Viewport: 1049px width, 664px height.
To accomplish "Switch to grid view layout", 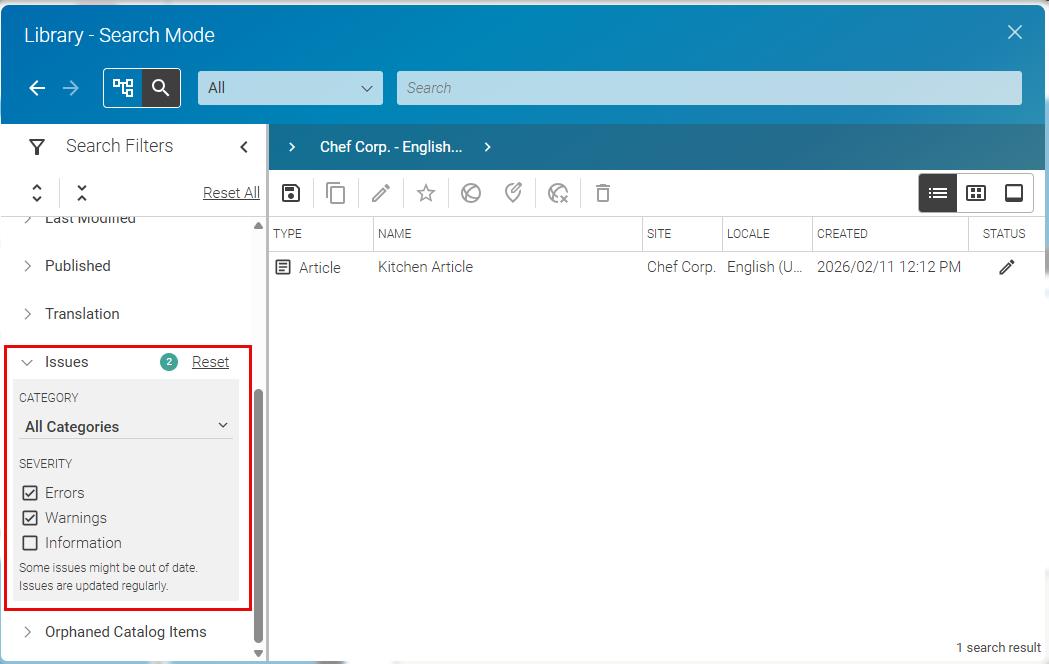I will pos(975,192).
